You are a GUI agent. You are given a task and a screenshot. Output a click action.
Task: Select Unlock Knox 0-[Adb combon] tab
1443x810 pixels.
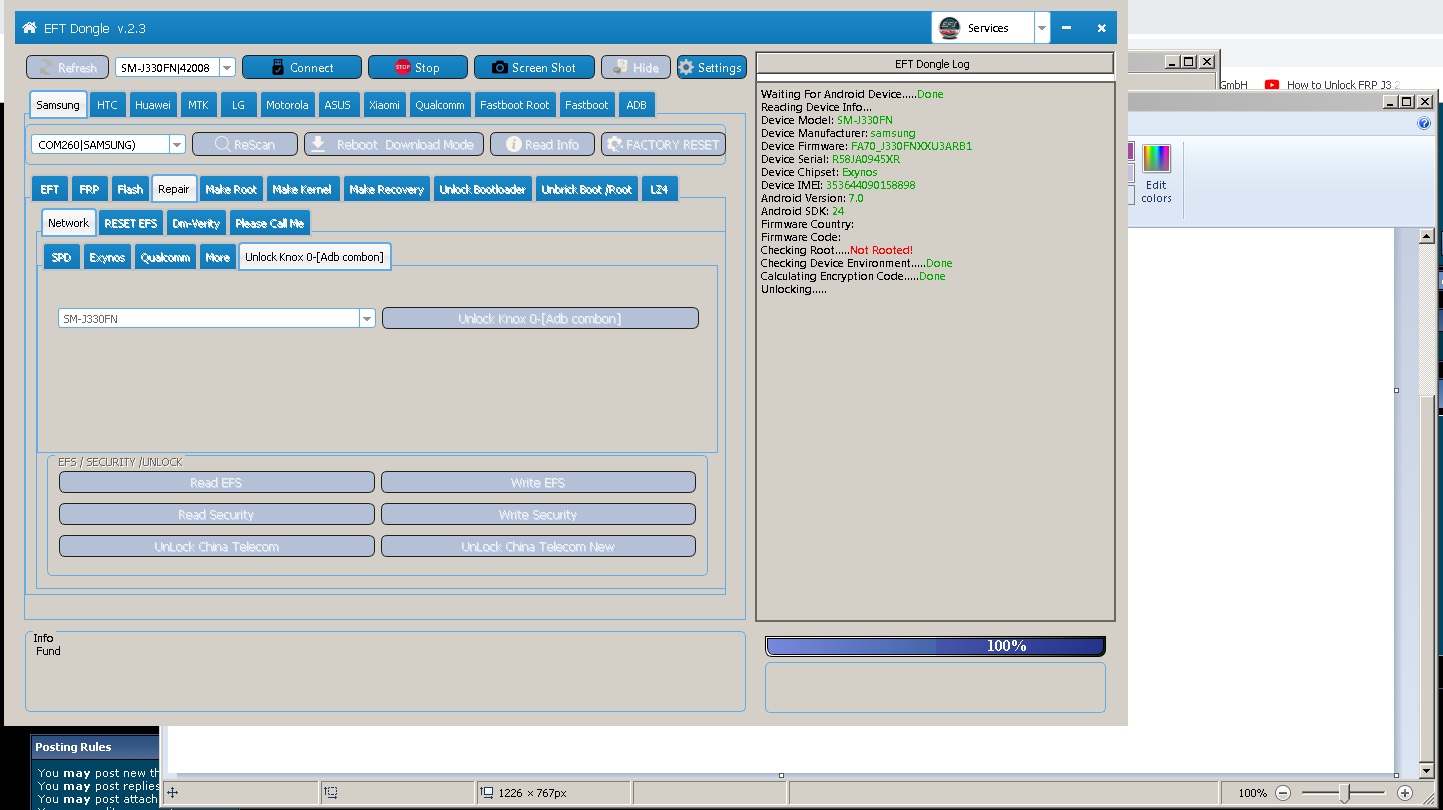point(314,257)
